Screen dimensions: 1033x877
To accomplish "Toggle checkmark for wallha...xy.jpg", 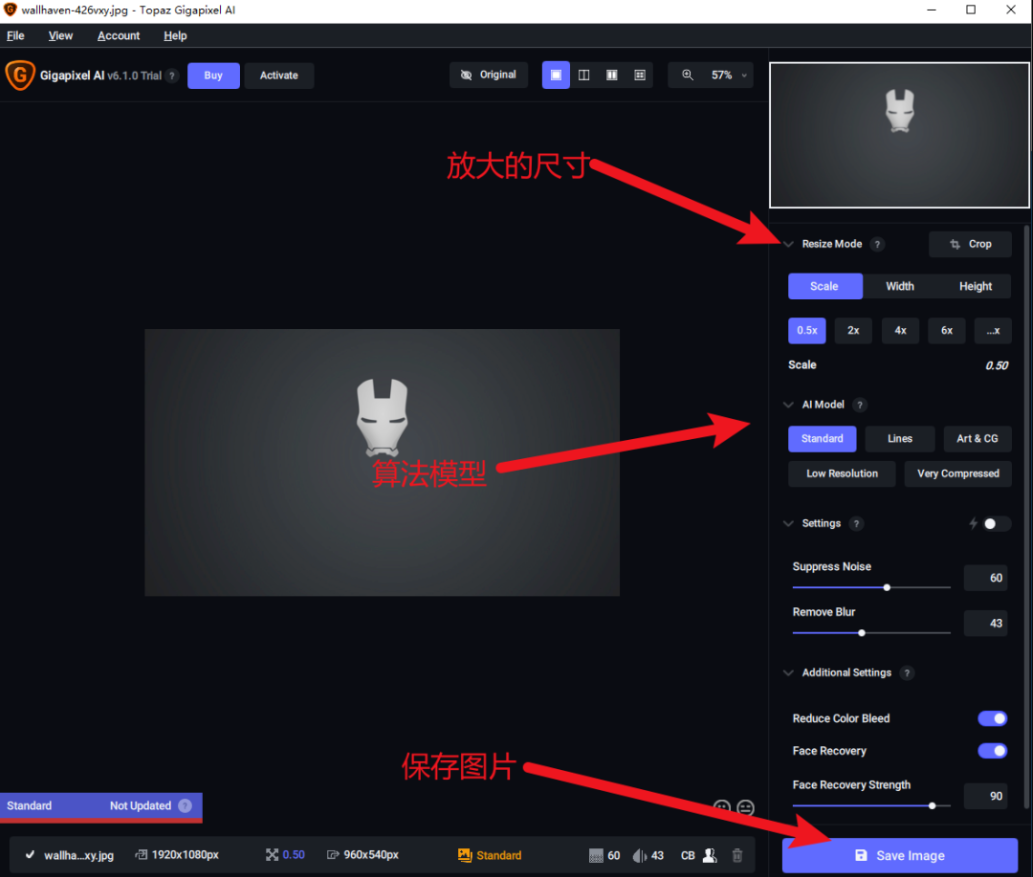I will tap(30, 855).
